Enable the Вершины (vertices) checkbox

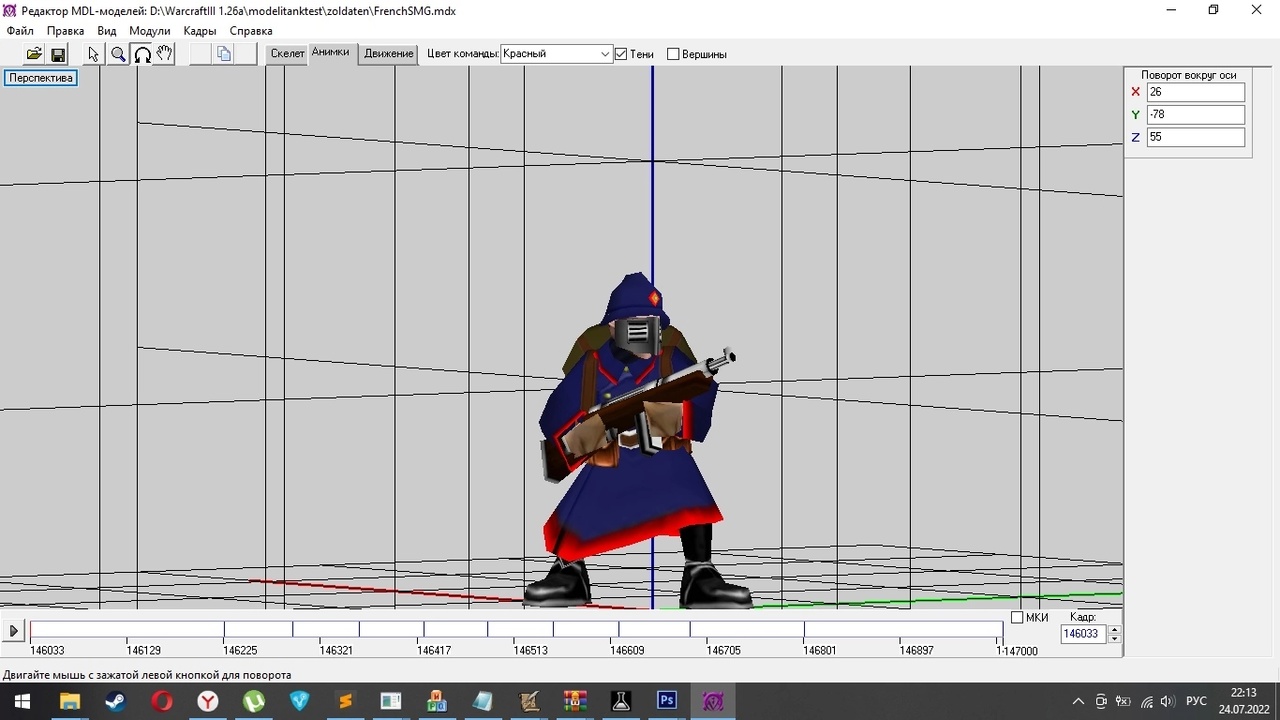[x=673, y=54]
